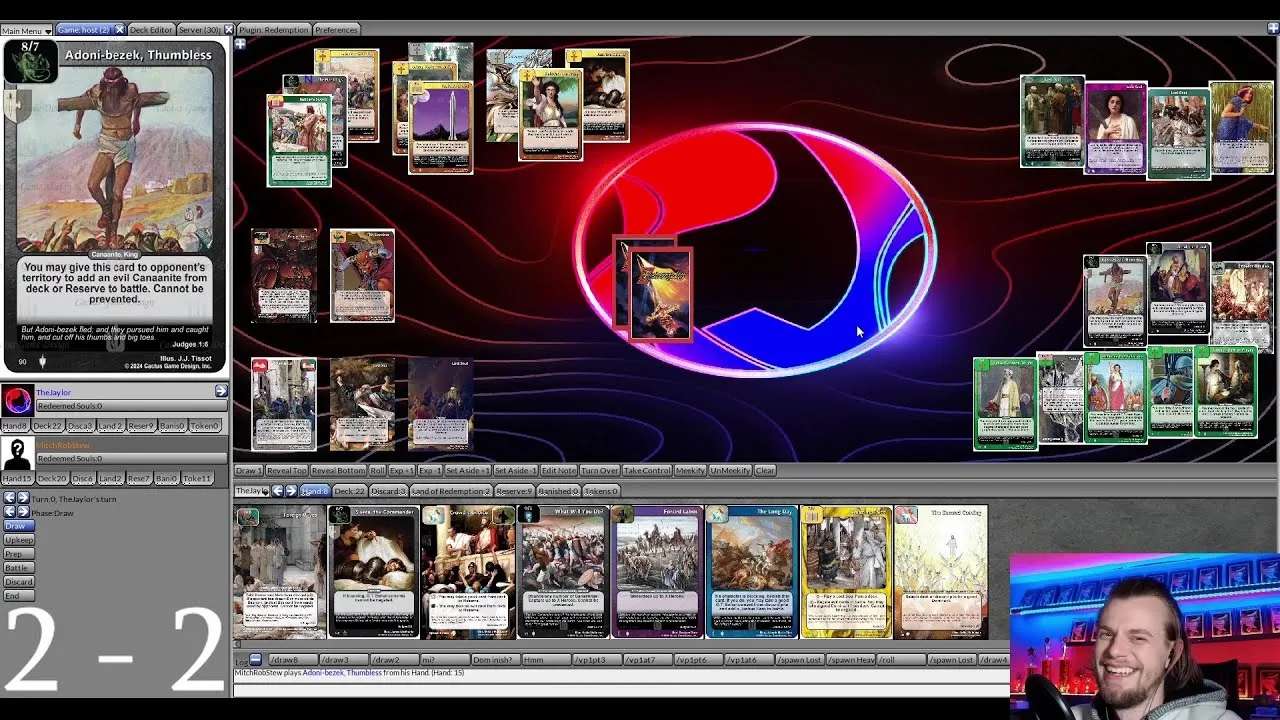Click the Take Control button
The image size is (1280, 720).
[x=647, y=470]
